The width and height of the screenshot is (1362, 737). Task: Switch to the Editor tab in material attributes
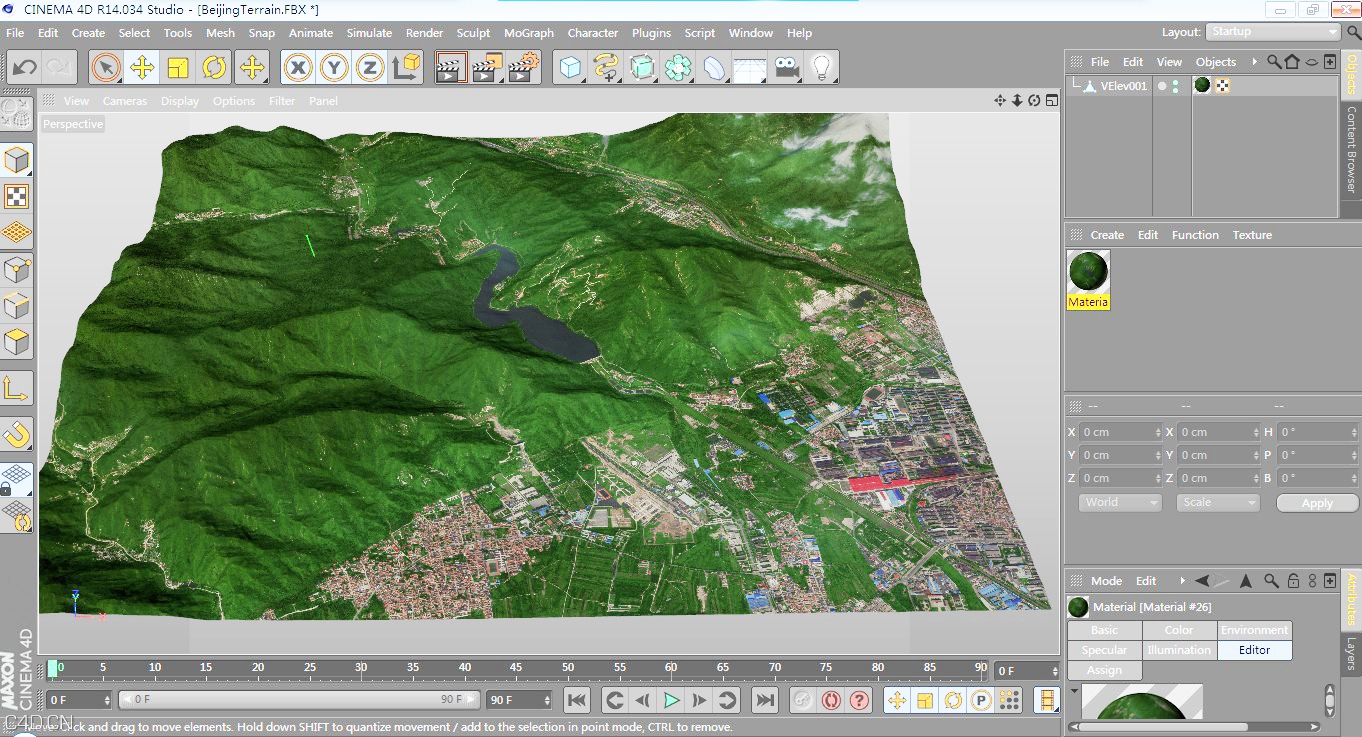1254,650
